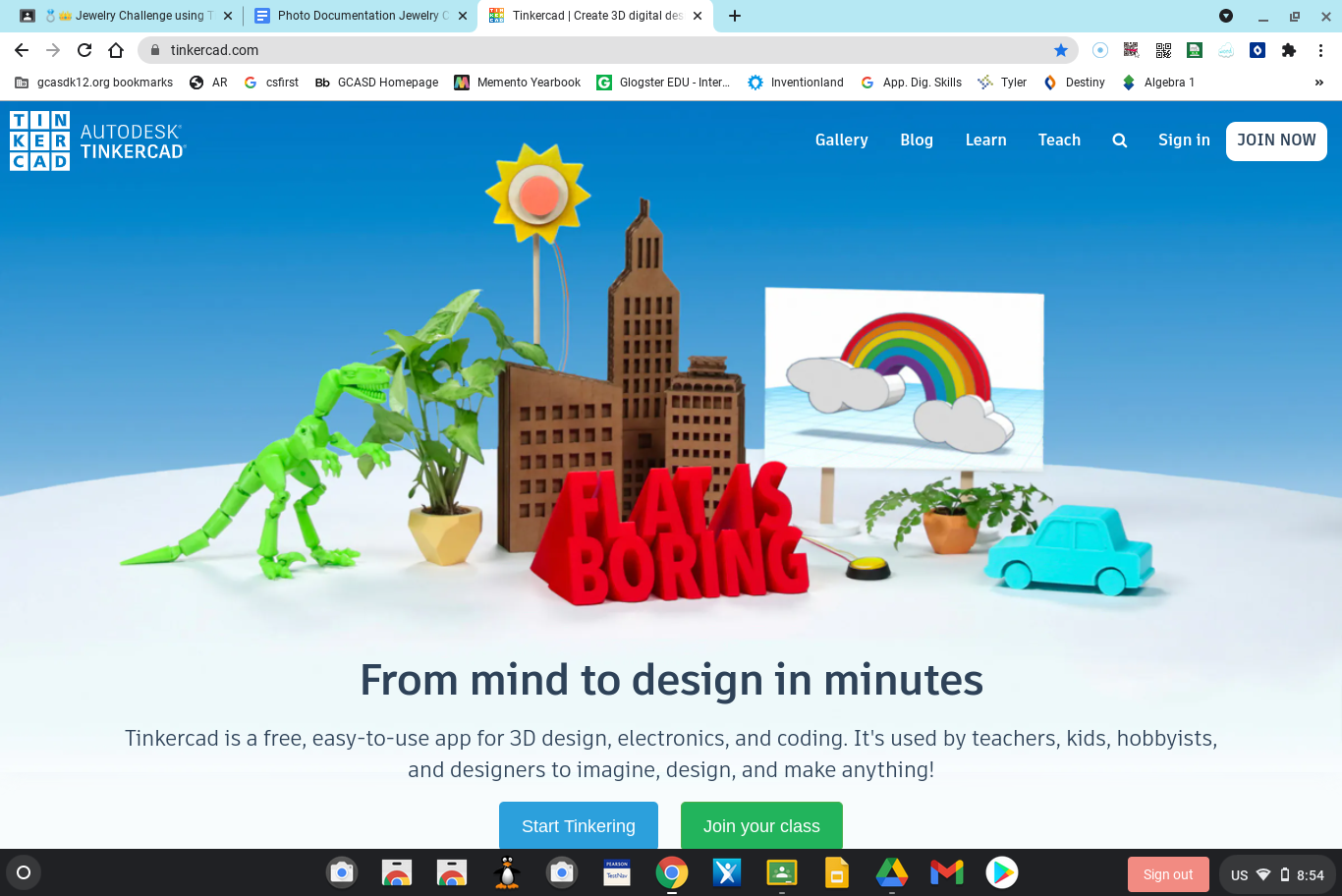Viewport: 1342px width, 896px height.
Task: Open the App. Dig. Skills bookmark
Action: click(912, 83)
